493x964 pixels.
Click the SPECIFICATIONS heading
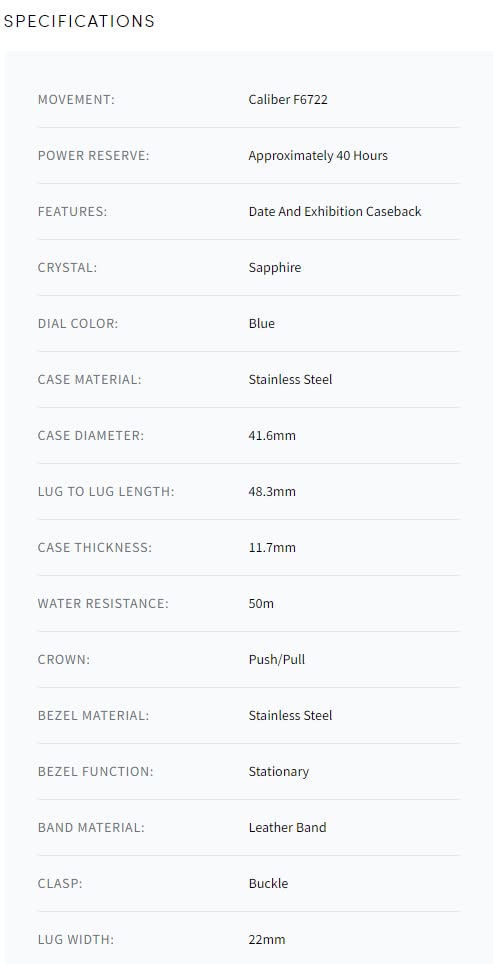(x=79, y=21)
